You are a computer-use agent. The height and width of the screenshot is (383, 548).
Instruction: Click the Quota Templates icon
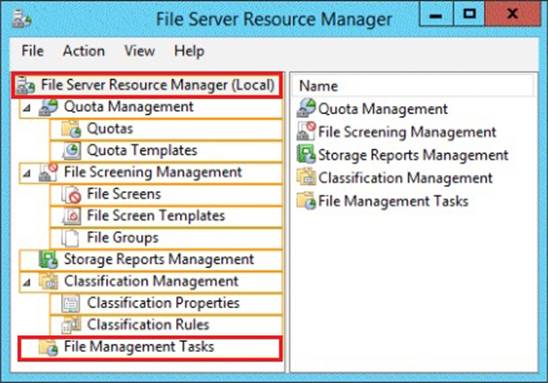click(x=72, y=151)
